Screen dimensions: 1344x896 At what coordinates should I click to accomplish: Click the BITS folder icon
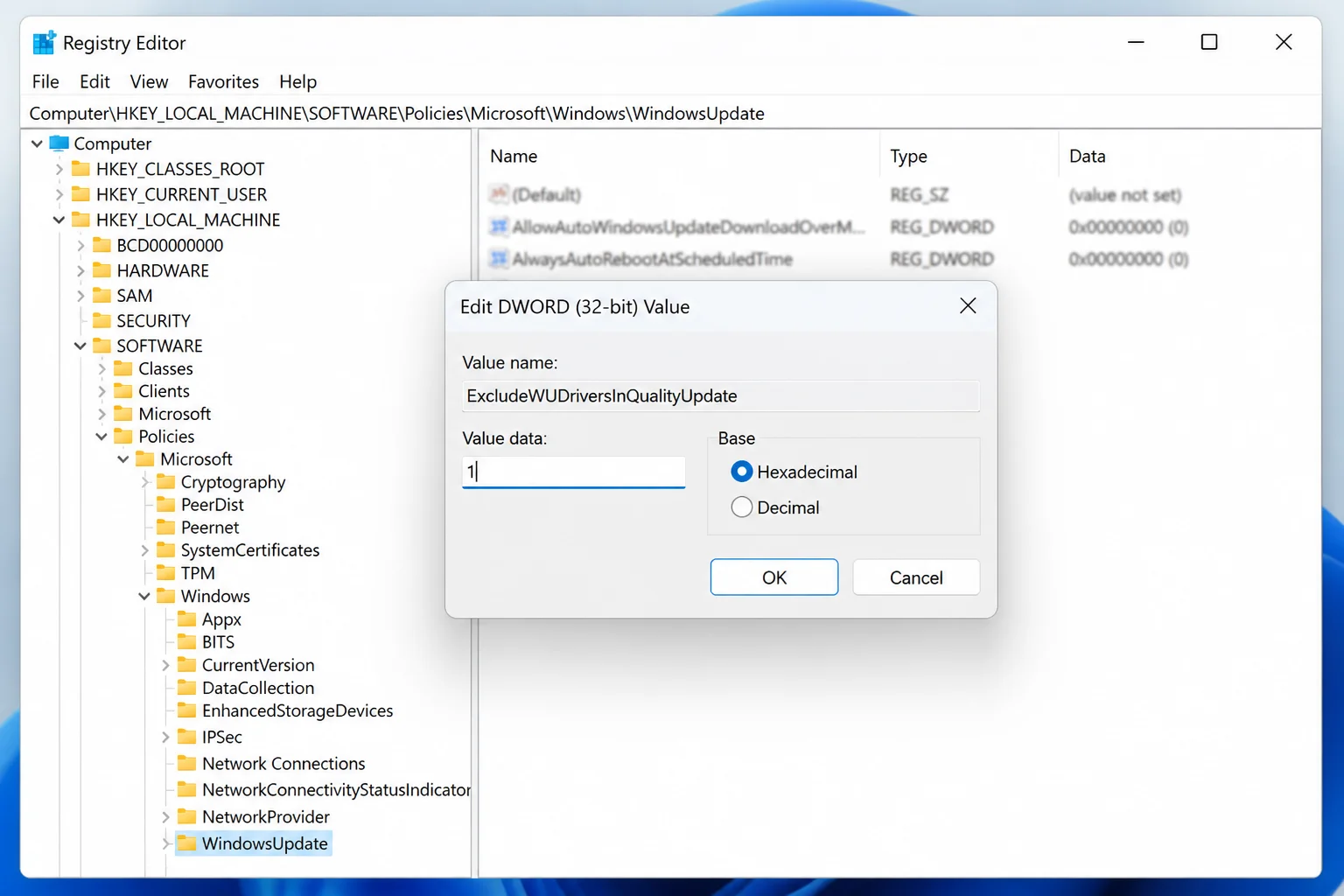(186, 641)
